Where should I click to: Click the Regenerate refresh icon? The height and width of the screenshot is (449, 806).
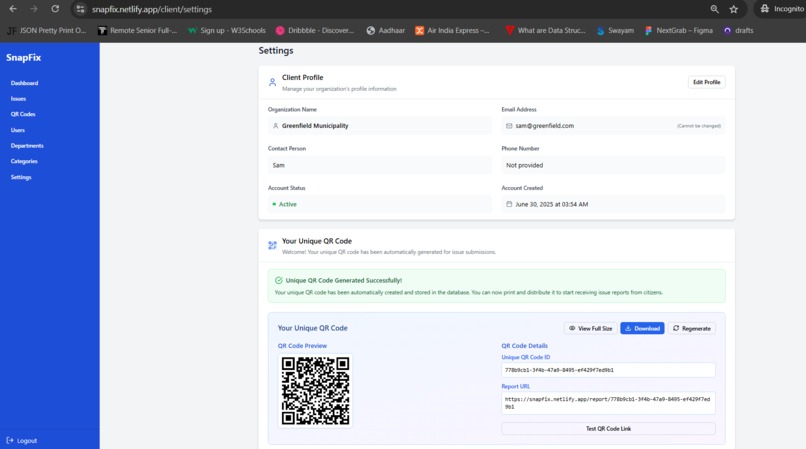coord(676,328)
